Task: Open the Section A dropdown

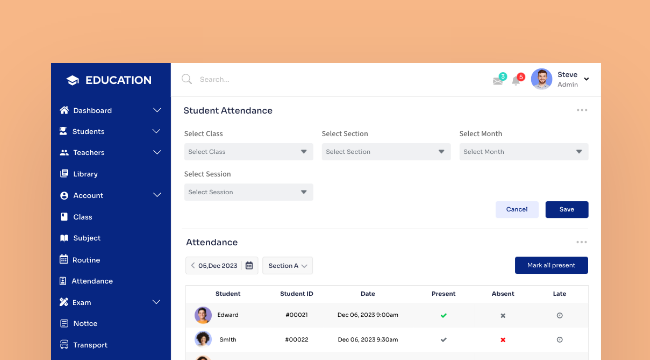Action: click(x=287, y=265)
